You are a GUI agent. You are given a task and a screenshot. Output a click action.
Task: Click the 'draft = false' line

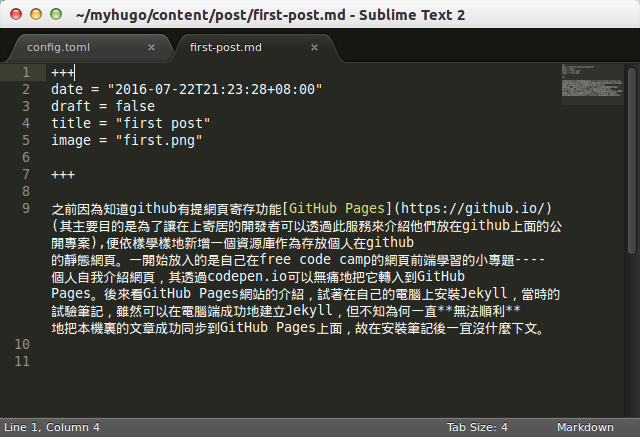coord(103,106)
